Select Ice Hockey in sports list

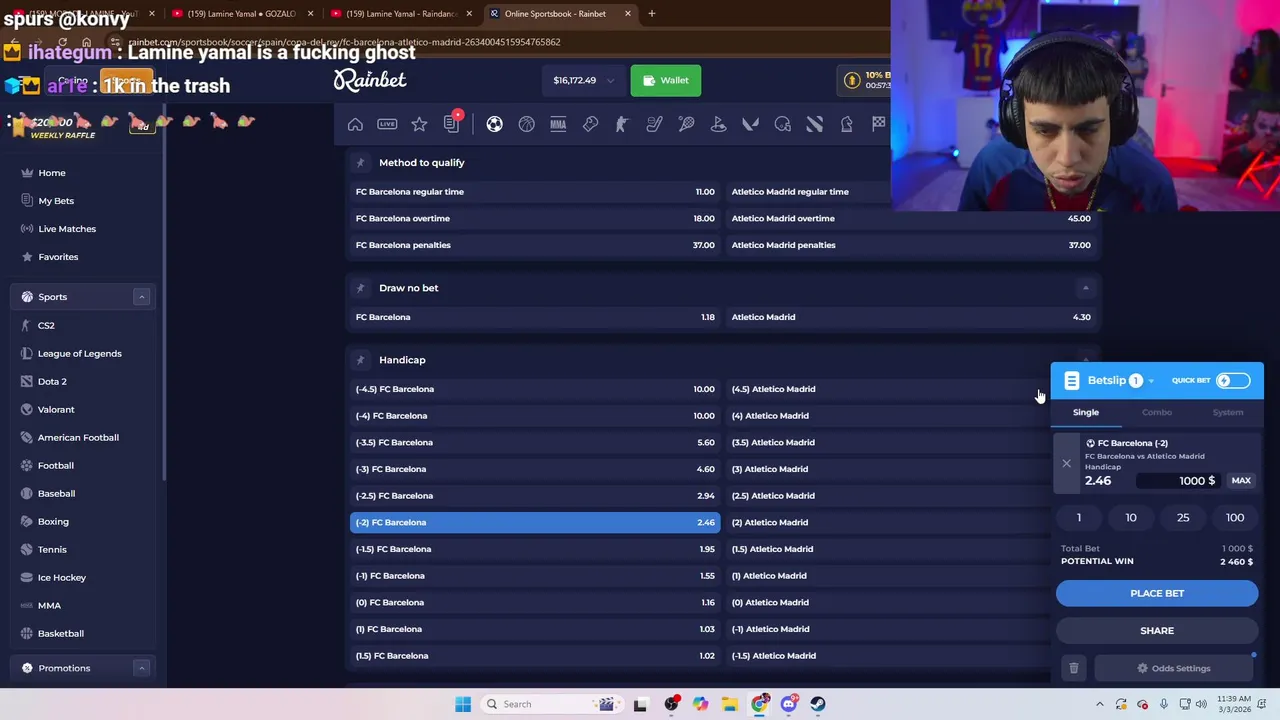tap(62, 577)
